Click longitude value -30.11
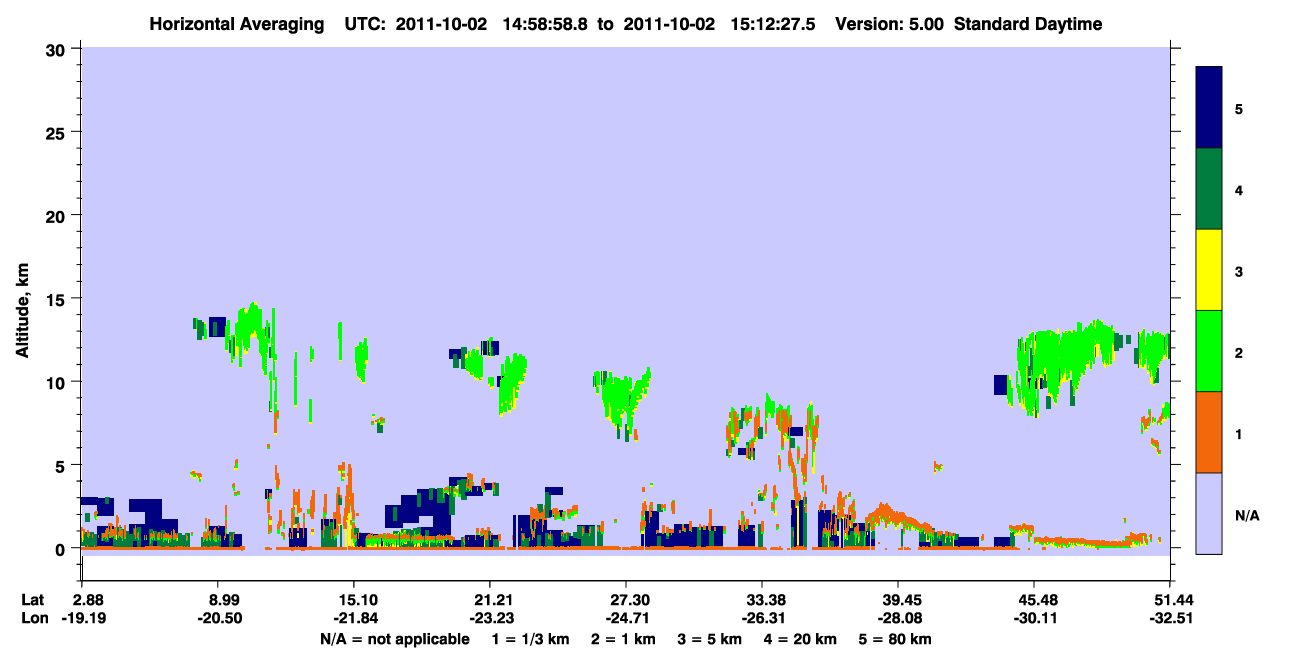Image resolution: width=1300 pixels, height=667 pixels. (x=1034, y=618)
